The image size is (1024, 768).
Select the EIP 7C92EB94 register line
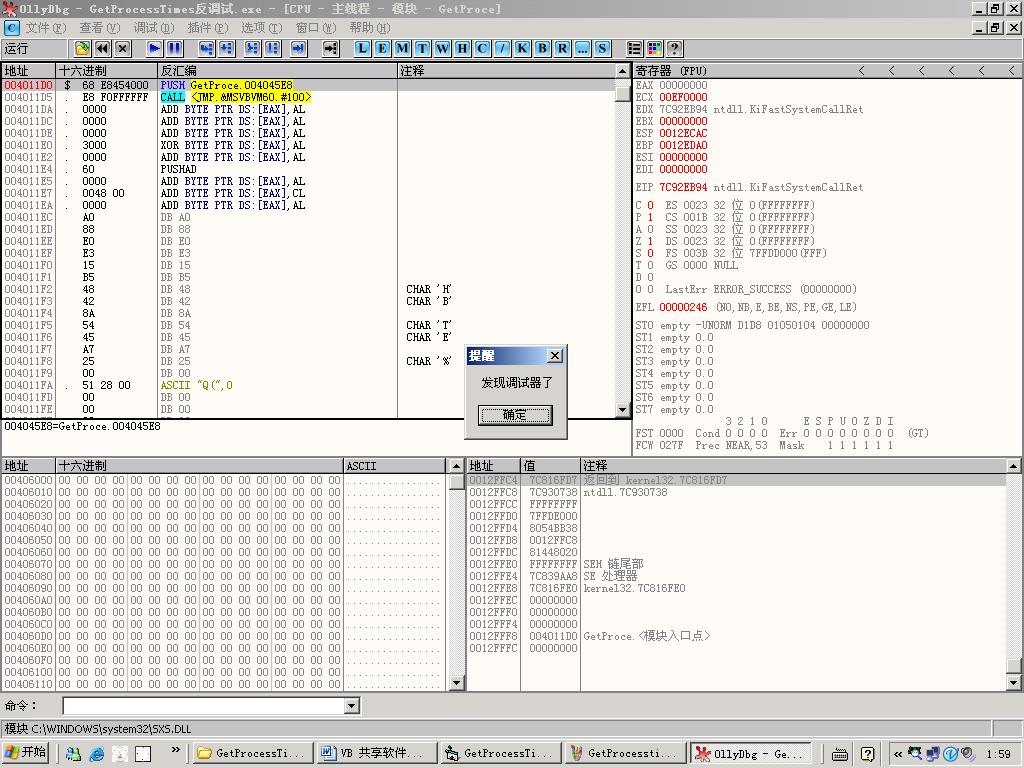(749, 187)
